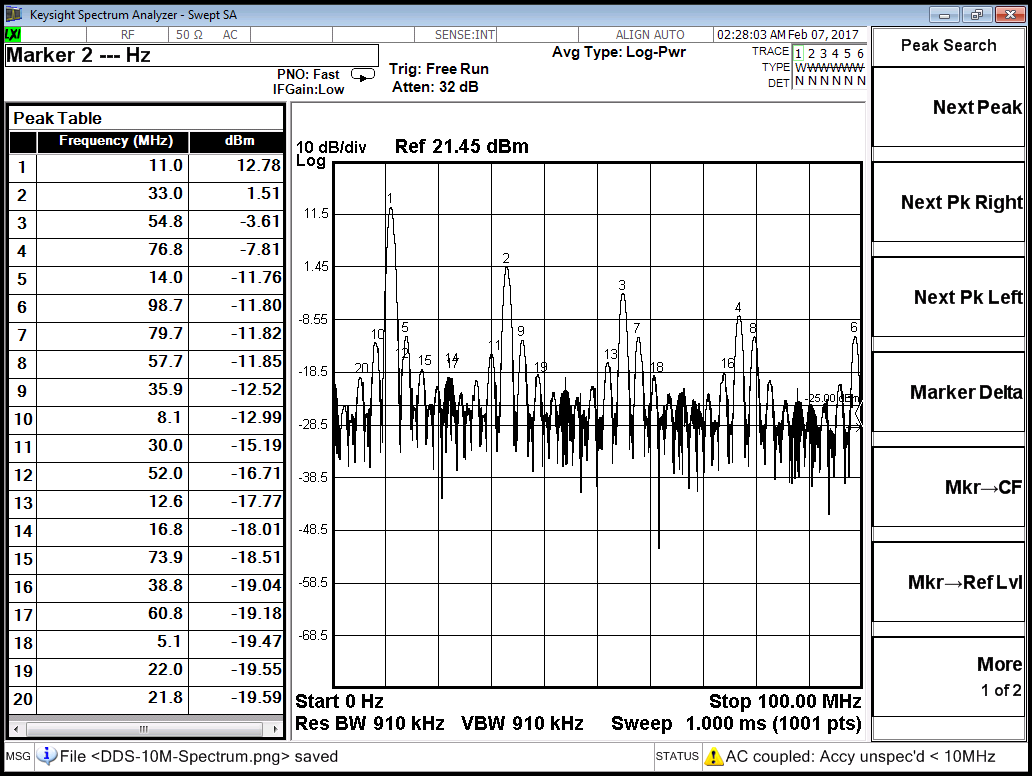Viewport: 1032px width, 776px height.
Task: Click the Trig: Free Run annotation
Action: click(x=438, y=69)
